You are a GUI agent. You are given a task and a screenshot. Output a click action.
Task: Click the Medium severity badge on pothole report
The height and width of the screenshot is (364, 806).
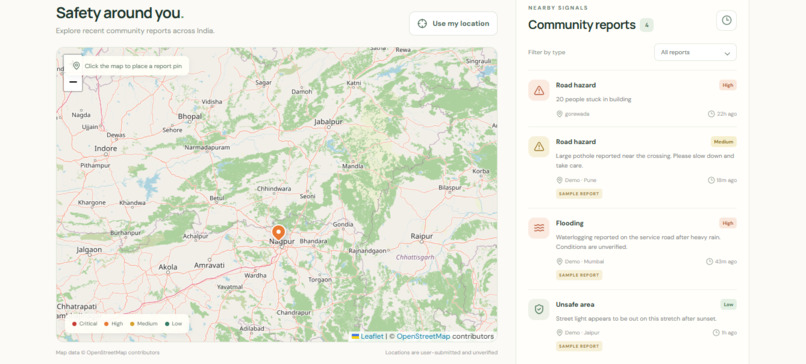pos(723,142)
